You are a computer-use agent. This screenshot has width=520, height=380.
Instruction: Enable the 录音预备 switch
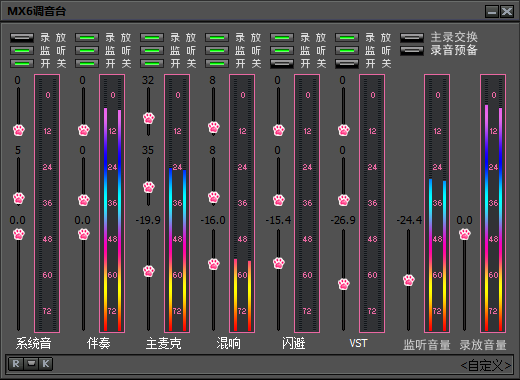click(412, 51)
